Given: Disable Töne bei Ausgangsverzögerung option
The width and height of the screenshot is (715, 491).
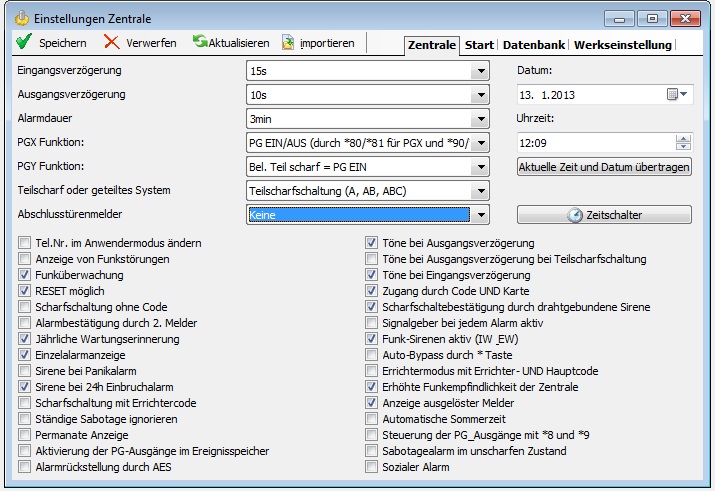Looking at the screenshot, I should (x=372, y=243).
